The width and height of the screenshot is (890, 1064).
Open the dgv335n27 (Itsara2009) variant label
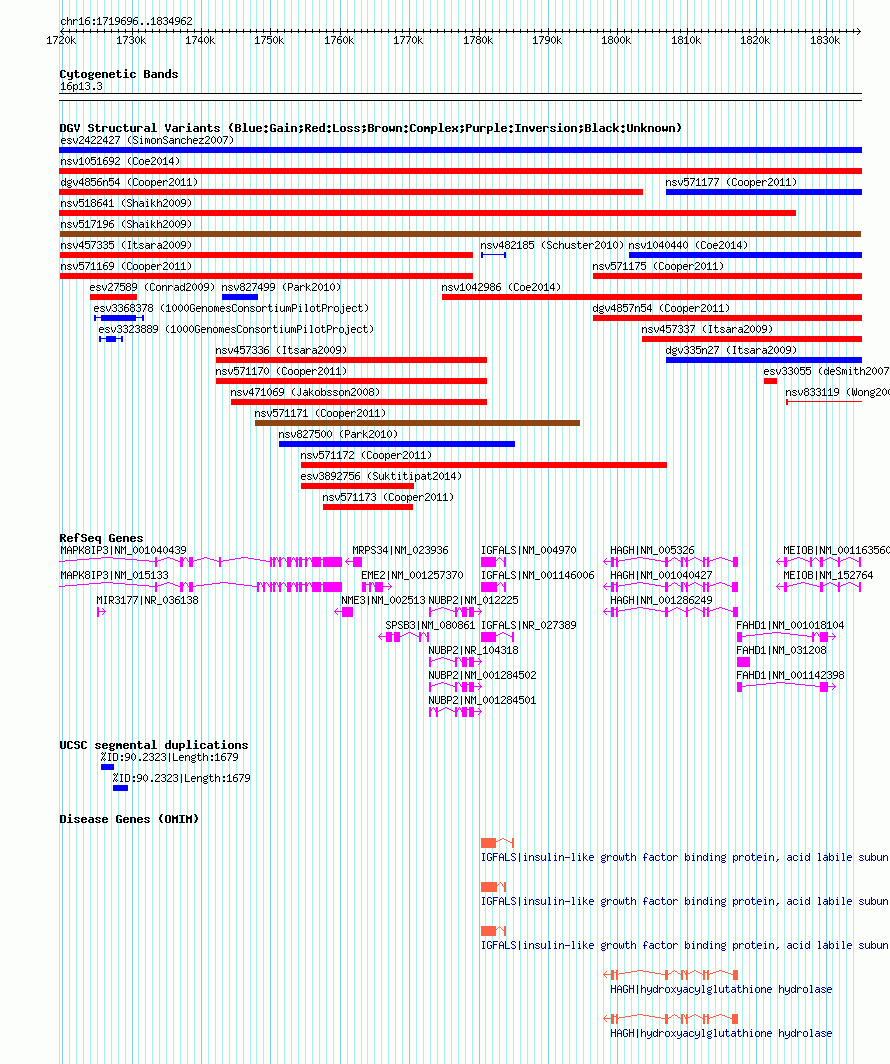click(x=731, y=351)
